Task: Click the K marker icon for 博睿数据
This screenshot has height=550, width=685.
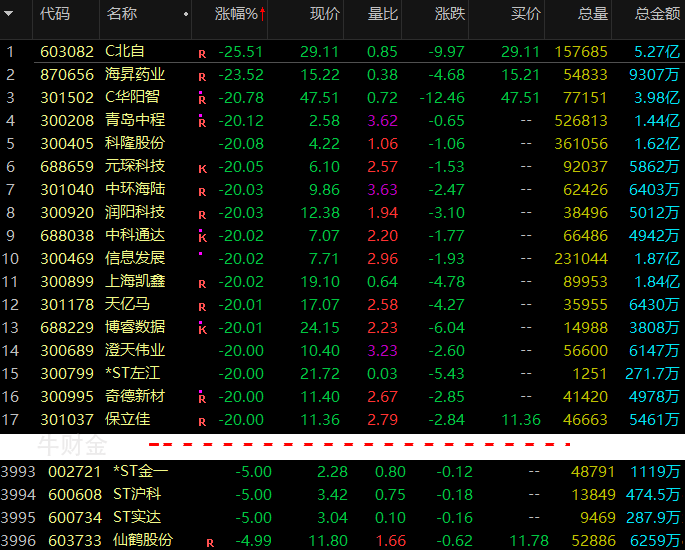Action: 202,330
